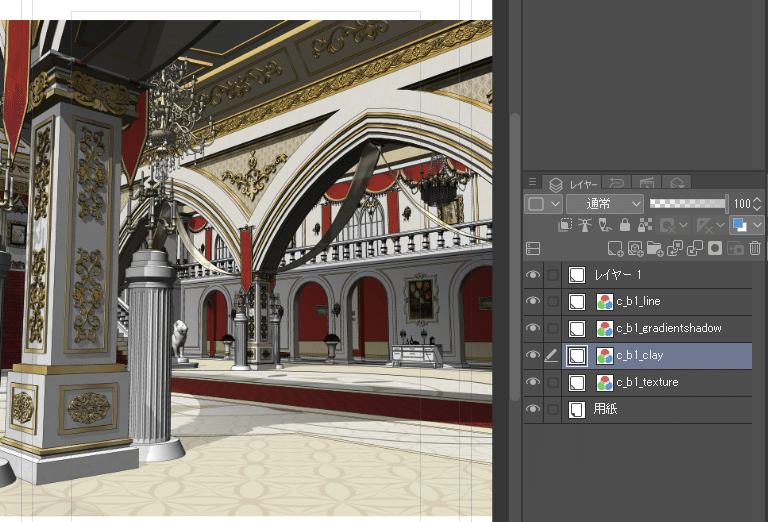Click the Enable Mask icon

tap(667, 225)
